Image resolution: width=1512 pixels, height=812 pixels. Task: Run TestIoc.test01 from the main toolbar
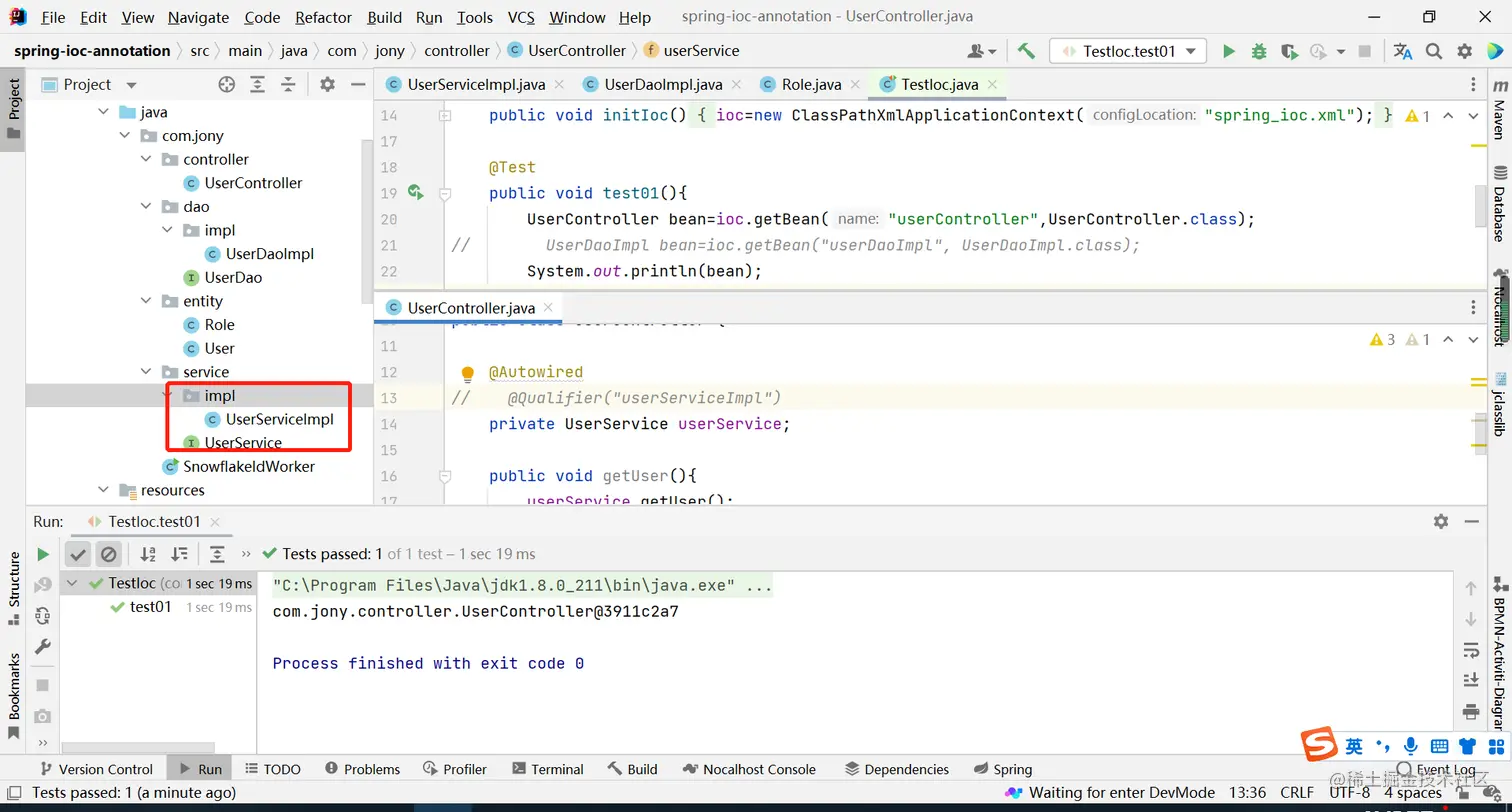(x=1229, y=51)
